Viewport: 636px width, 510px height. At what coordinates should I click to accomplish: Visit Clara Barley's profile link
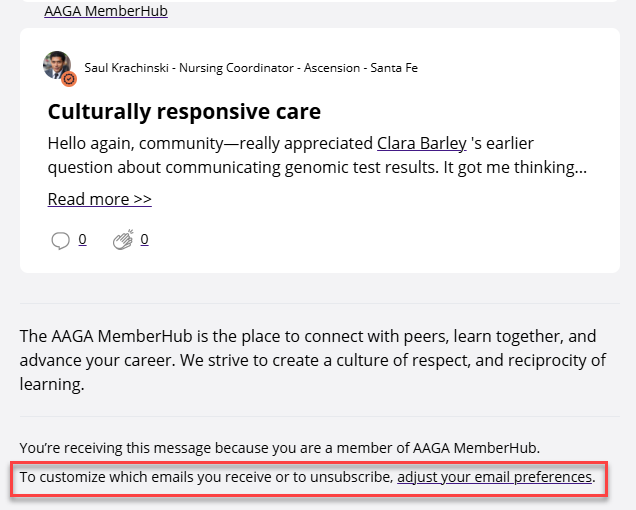(x=421, y=143)
